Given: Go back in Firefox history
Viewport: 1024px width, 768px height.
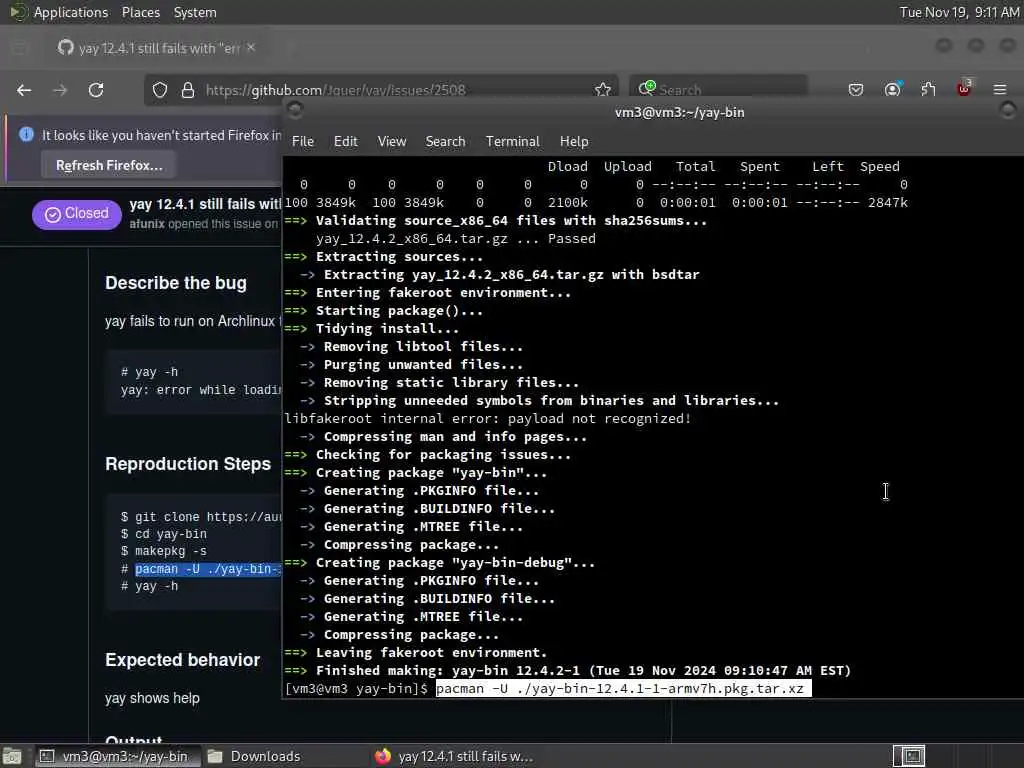Looking at the screenshot, I should coord(24,90).
